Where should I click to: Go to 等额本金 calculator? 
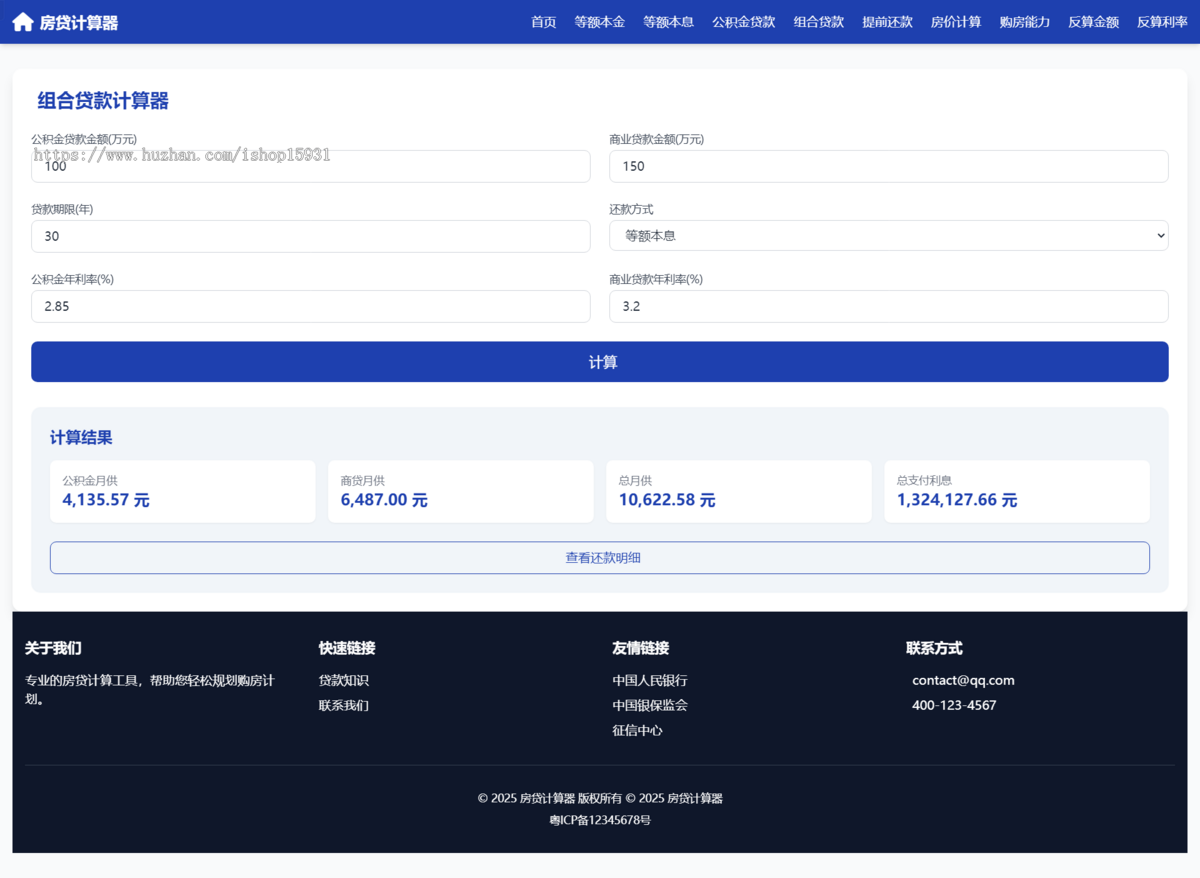point(600,22)
